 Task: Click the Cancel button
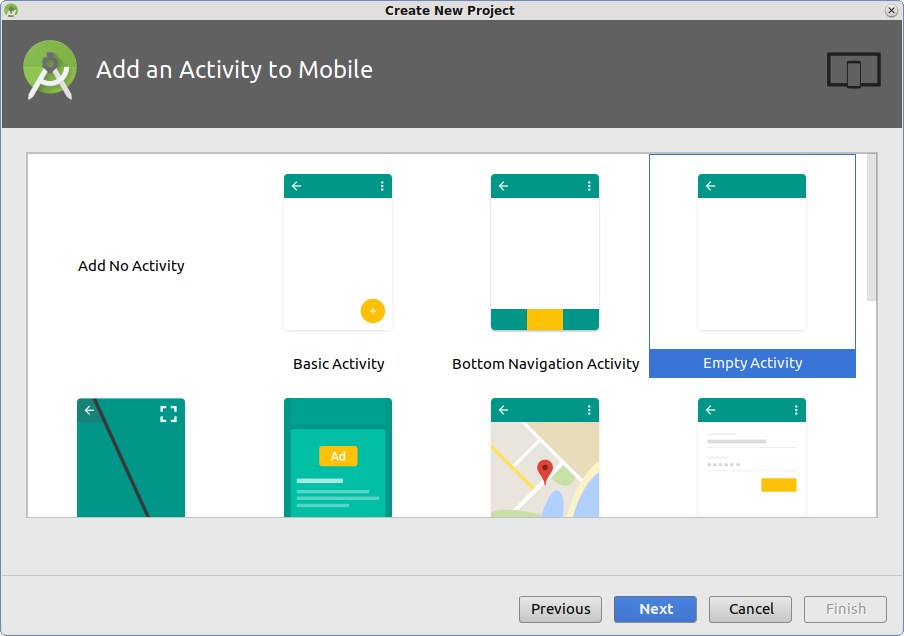[750, 609]
